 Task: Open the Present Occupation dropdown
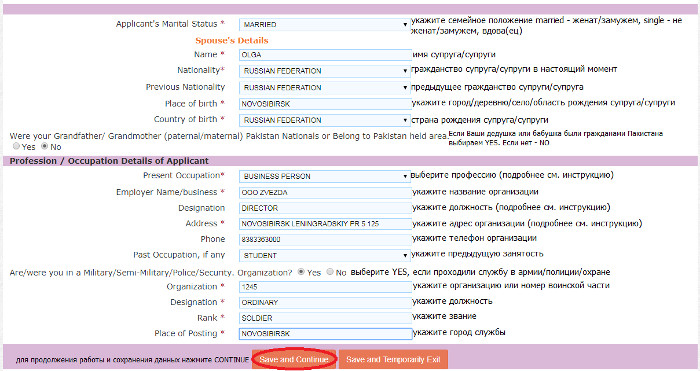(325, 176)
